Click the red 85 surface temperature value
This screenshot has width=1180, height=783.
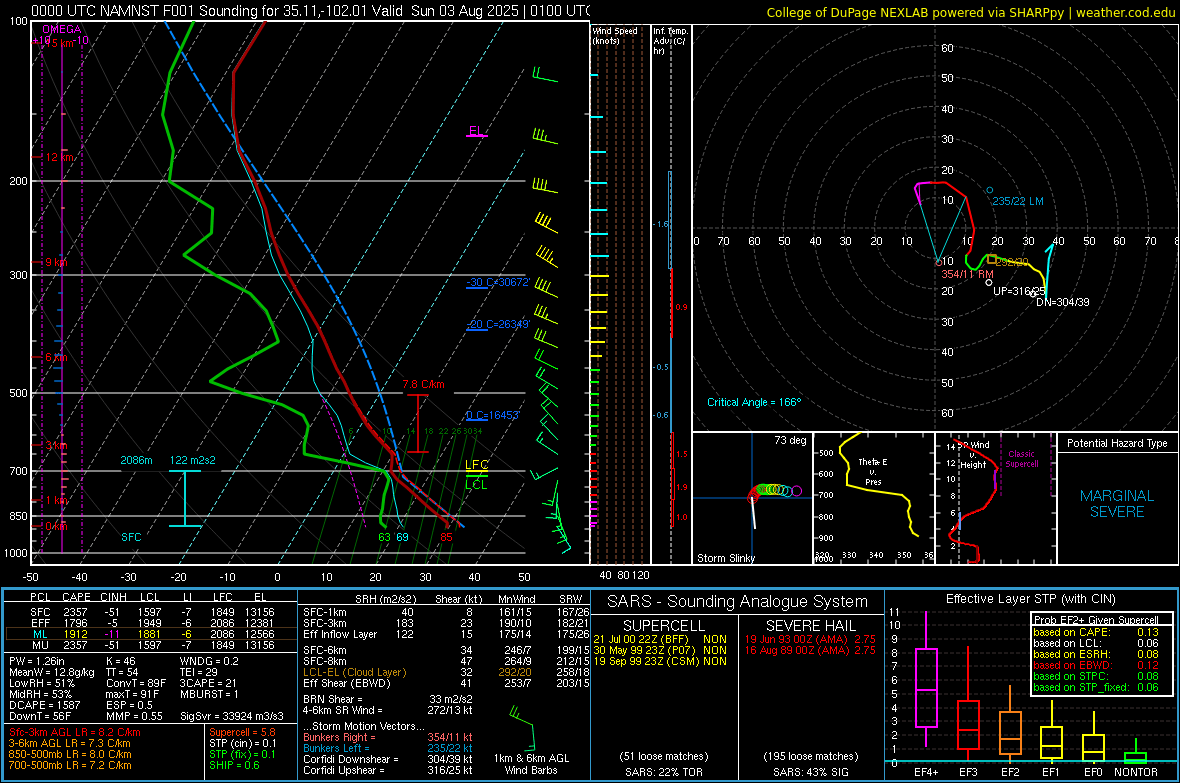point(447,537)
